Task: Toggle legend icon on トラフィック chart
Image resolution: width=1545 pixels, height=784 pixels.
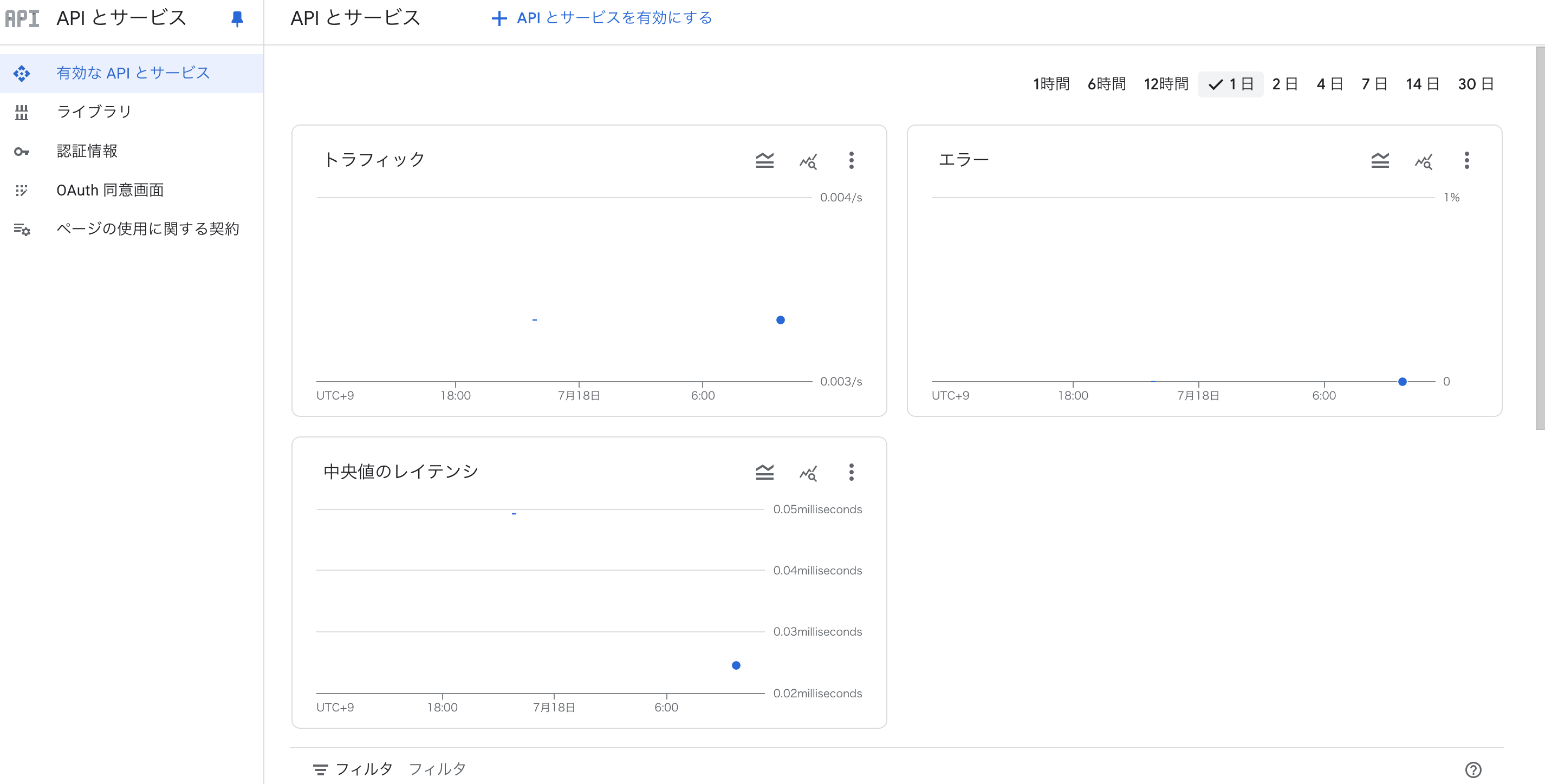Action: 764,160
